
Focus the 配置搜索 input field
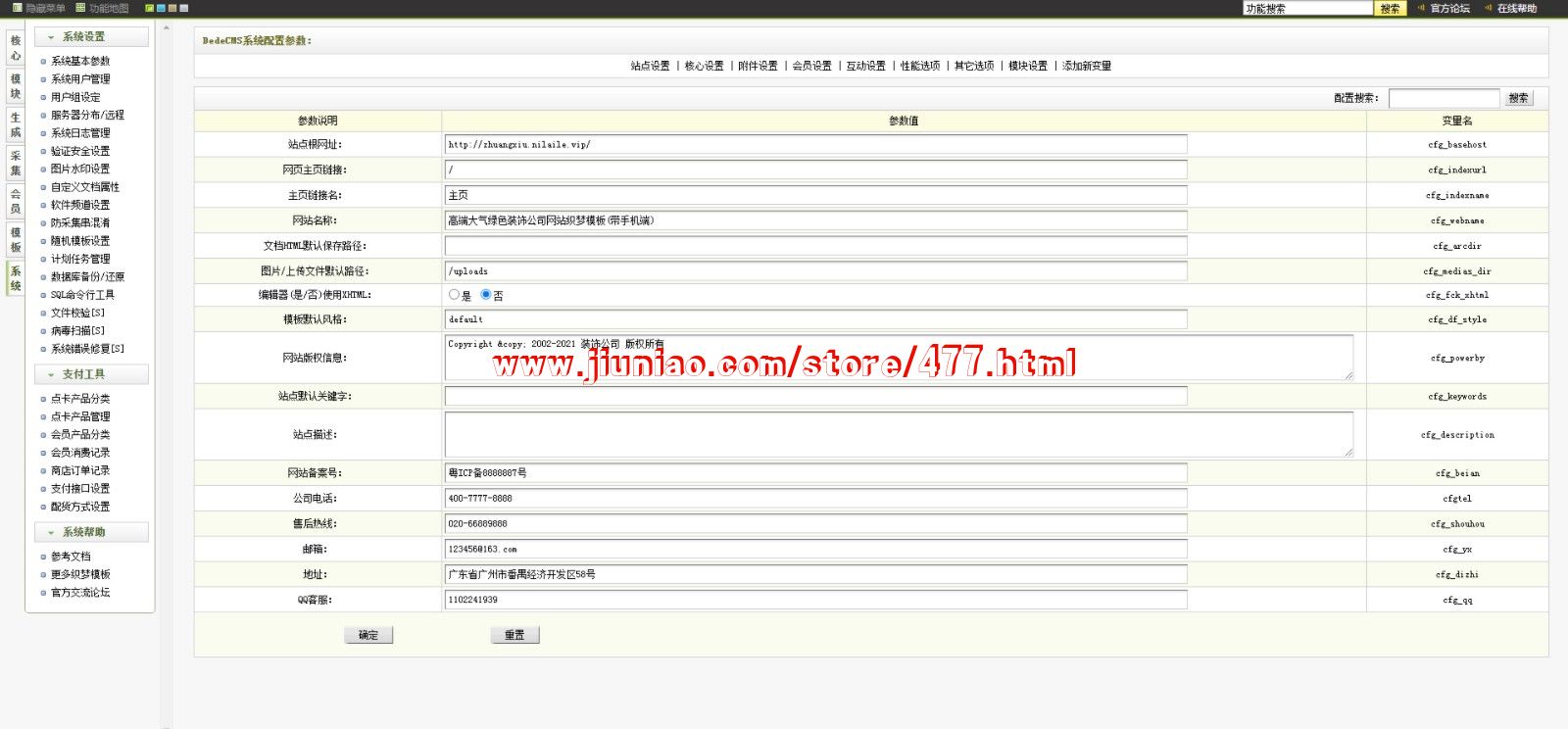click(x=1445, y=98)
